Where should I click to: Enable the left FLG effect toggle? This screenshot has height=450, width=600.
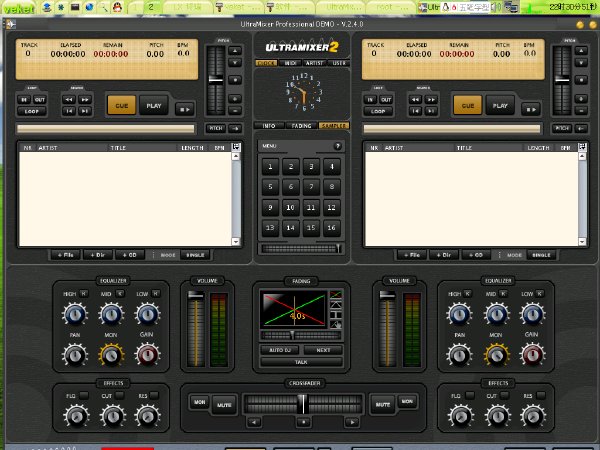pyautogui.click(x=84, y=395)
